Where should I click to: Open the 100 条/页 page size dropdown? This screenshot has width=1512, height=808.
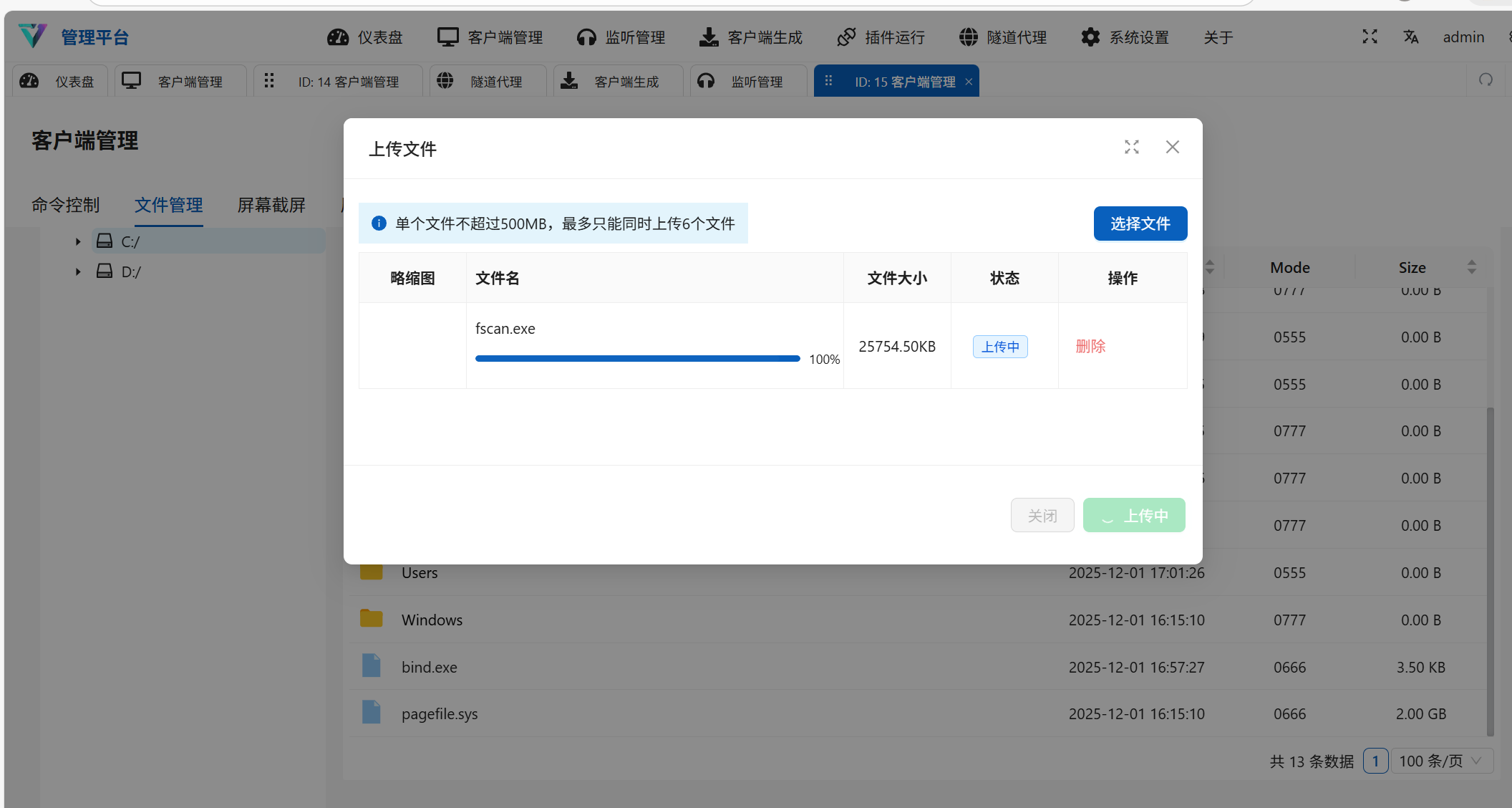tap(1441, 761)
